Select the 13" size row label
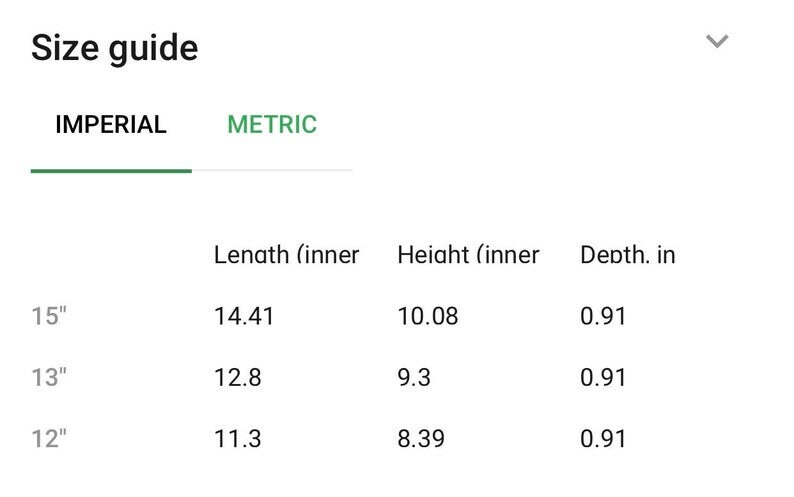794x497 pixels. (49, 377)
